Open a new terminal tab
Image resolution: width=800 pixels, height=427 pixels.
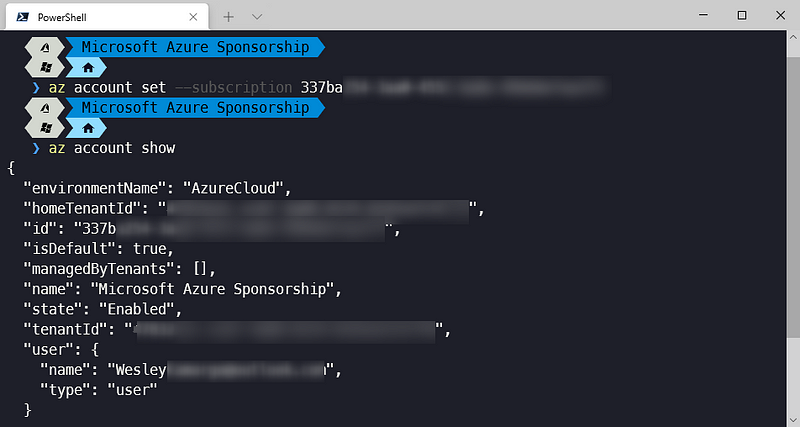pos(228,16)
